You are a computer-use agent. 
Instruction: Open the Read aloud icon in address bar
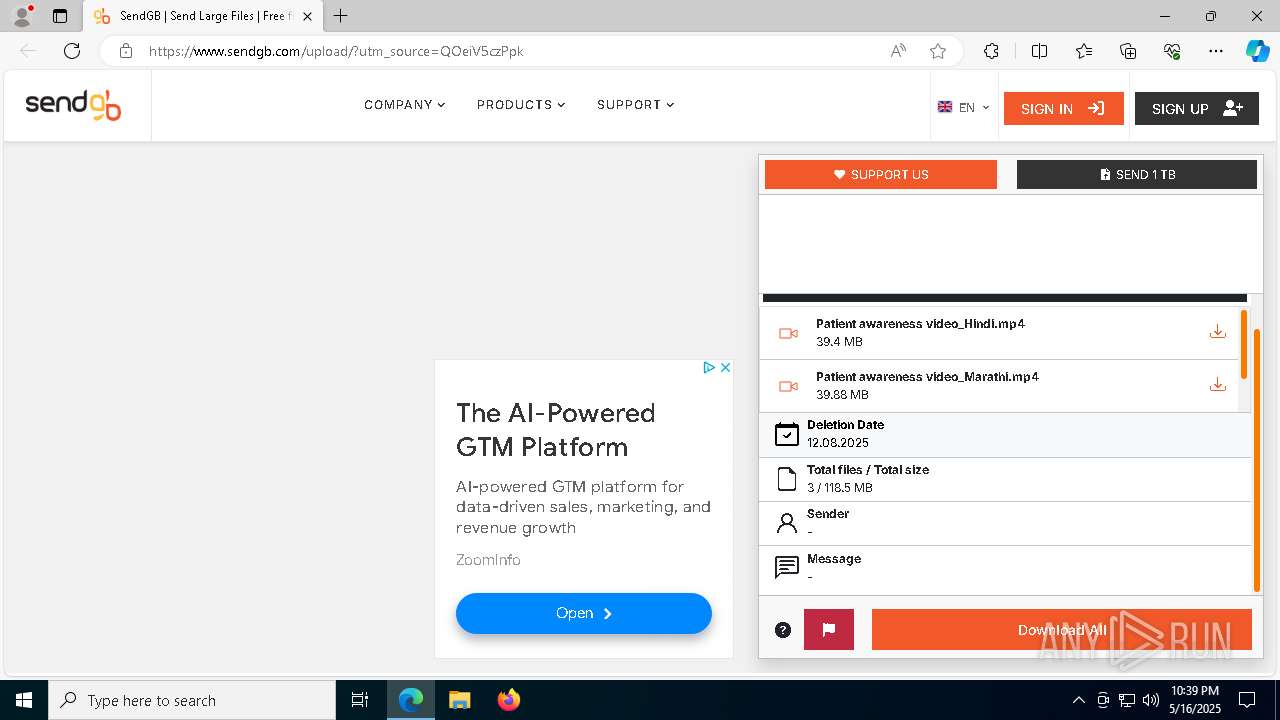[898, 51]
